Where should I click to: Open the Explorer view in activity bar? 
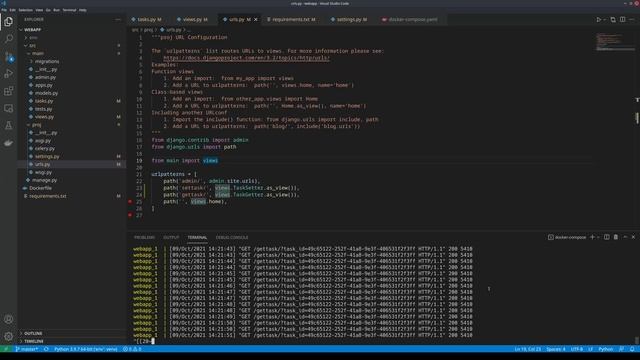click(9, 21)
